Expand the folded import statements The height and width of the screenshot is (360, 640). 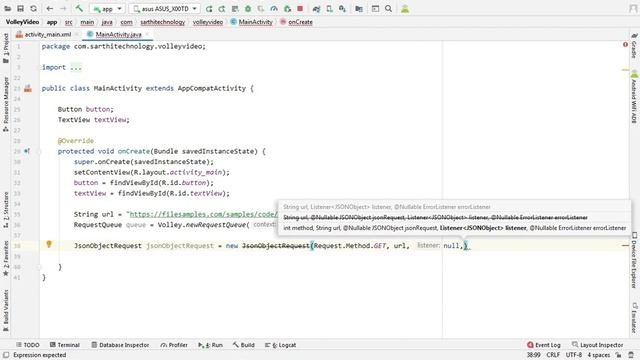[76, 67]
